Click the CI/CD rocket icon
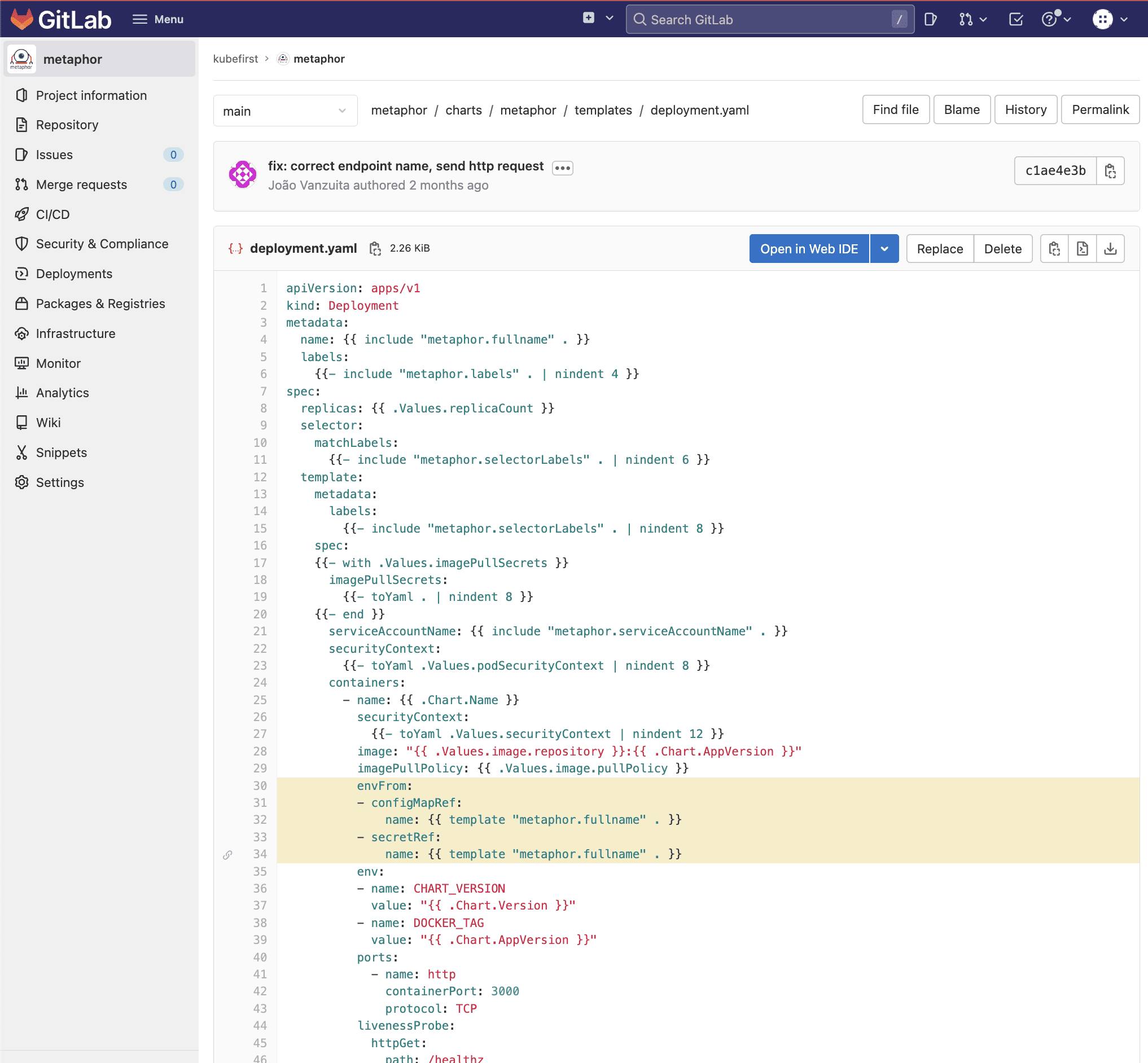The width and height of the screenshot is (1148, 1063). [22, 214]
